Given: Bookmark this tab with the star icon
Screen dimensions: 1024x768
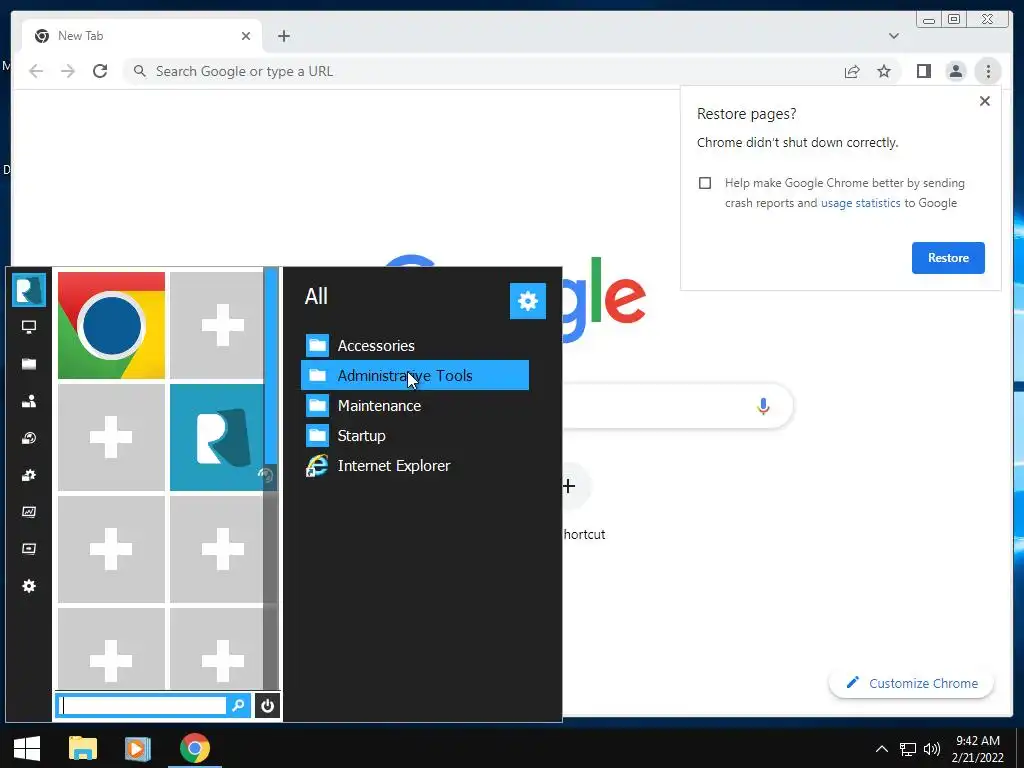Looking at the screenshot, I should 884,71.
